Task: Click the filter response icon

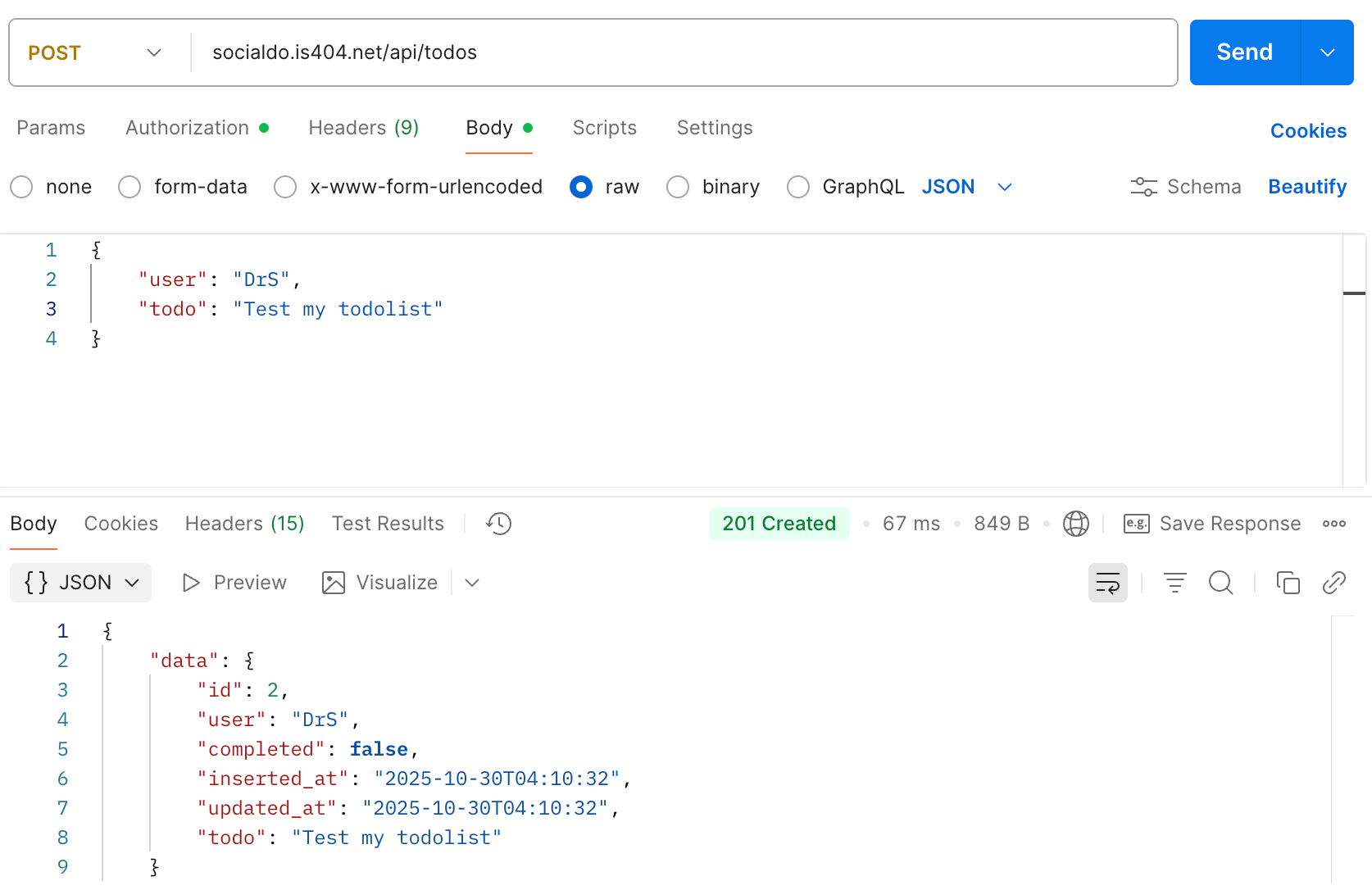Action: [1174, 583]
